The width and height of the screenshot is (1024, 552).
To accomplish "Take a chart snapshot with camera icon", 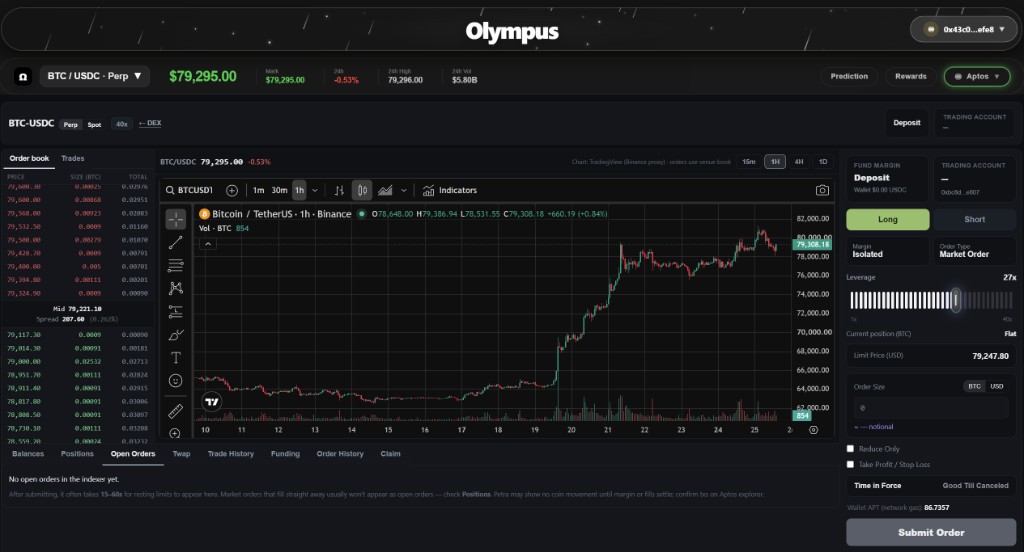I will [x=822, y=190].
